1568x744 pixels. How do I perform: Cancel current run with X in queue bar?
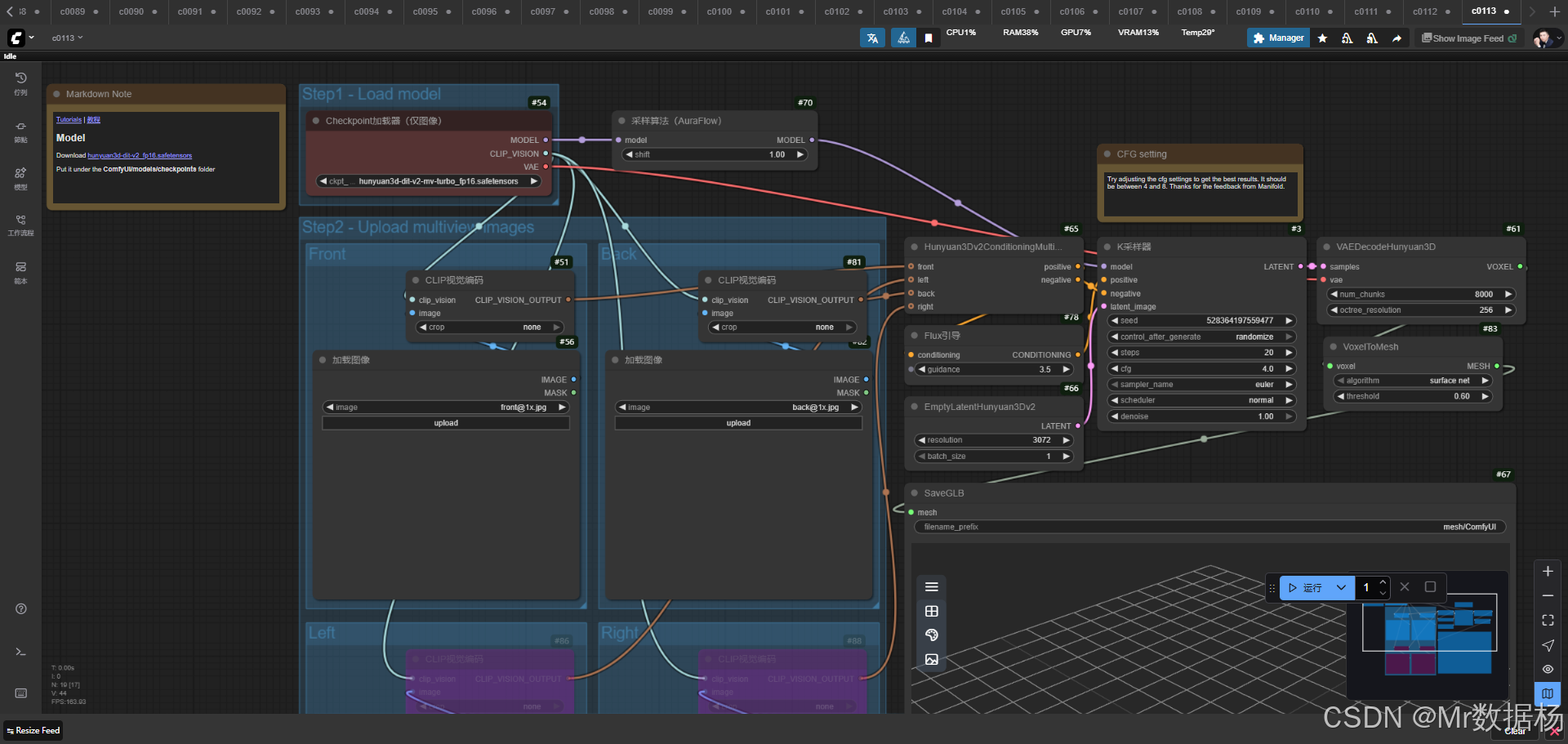pos(1405,586)
